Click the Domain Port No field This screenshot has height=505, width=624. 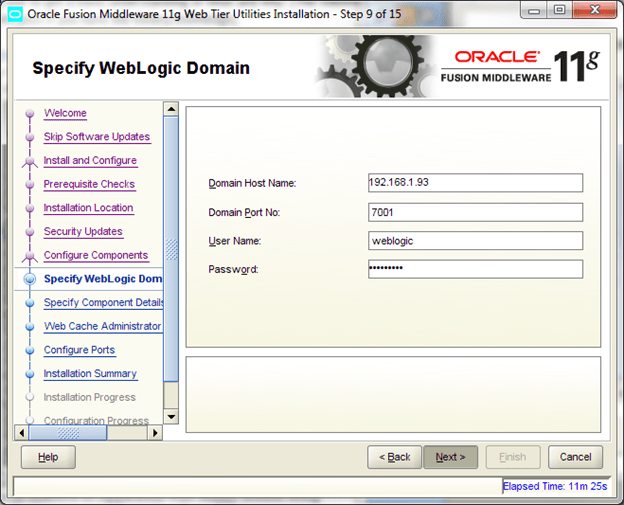(474, 212)
